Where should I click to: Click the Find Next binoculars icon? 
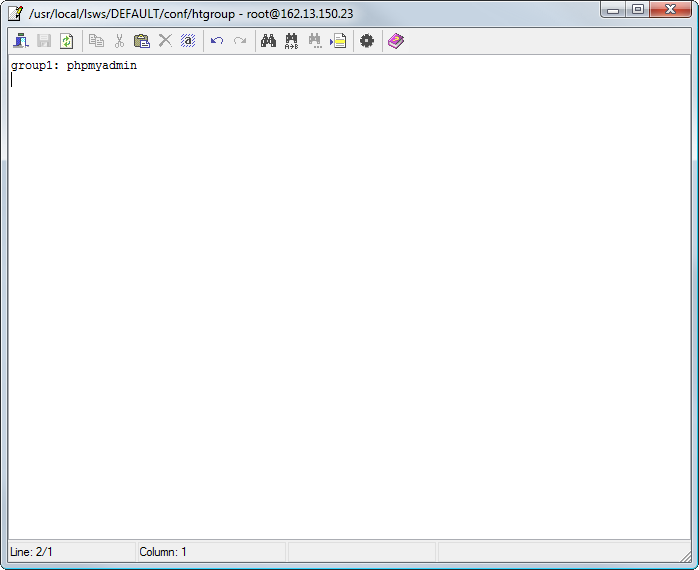click(x=315, y=41)
